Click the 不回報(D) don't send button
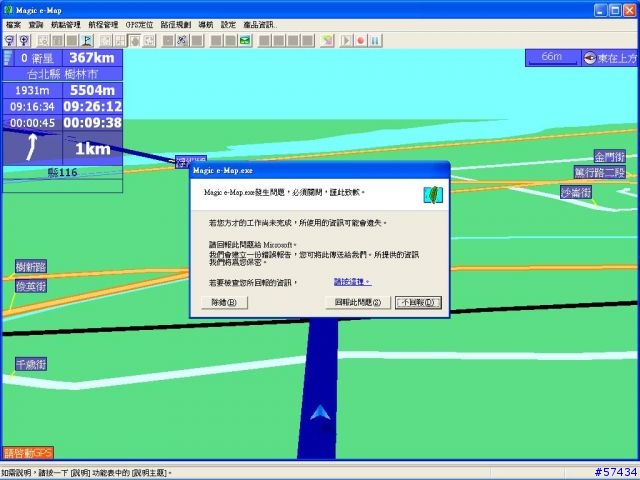640x480 pixels. [418, 302]
